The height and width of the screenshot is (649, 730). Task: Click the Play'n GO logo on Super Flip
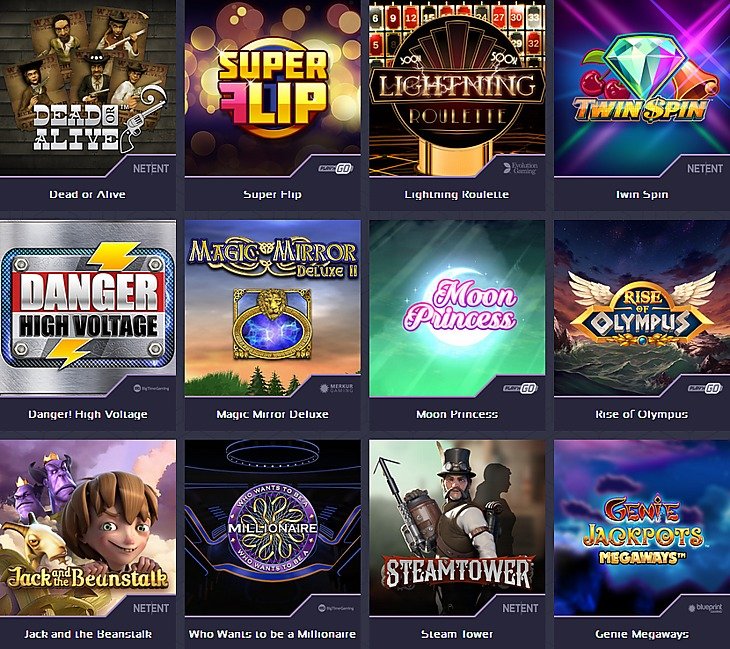336,169
